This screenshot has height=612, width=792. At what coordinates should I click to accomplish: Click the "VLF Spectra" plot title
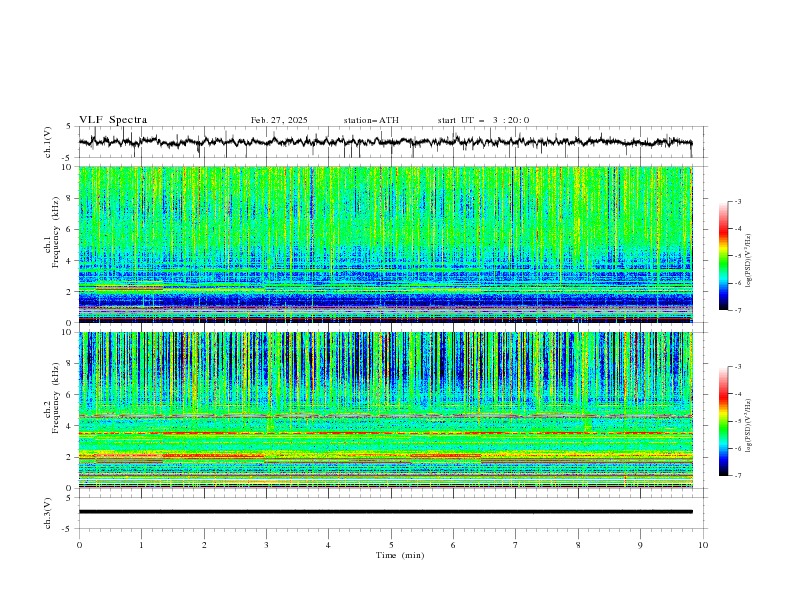pos(113,120)
